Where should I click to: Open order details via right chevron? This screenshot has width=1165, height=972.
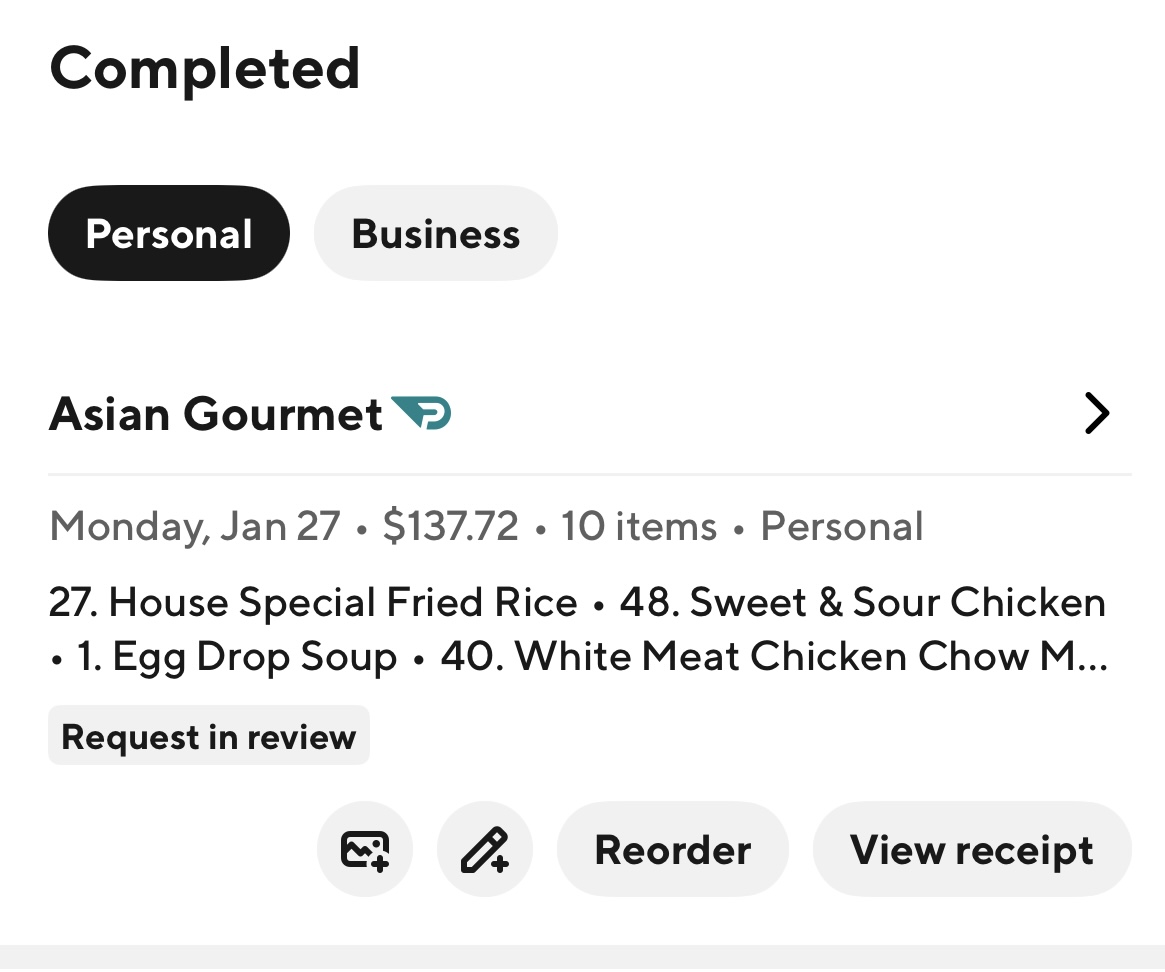click(1097, 413)
